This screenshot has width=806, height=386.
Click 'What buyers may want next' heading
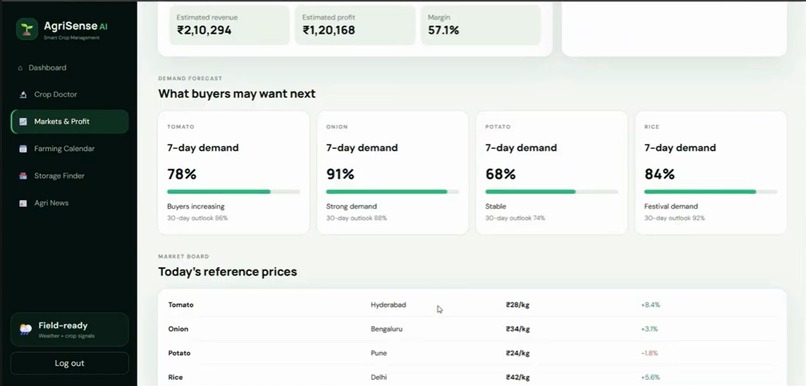pyautogui.click(x=237, y=94)
